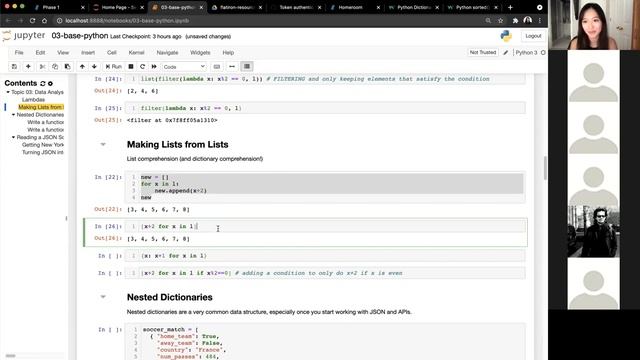Interrupt the kernel with the stop icon
Screen dimensions: 640x360
[131, 67]
